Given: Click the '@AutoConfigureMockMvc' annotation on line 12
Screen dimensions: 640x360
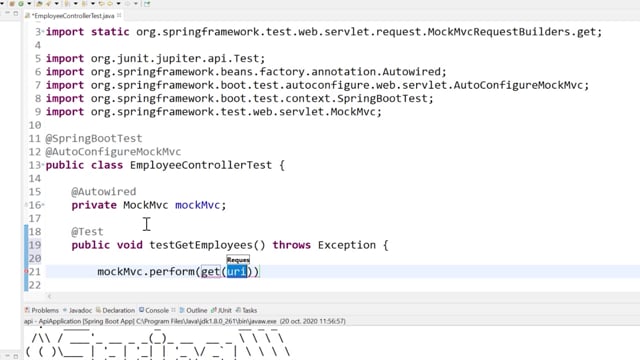Looking at the screenshot, I should pyautogui.click(x=113, y=152).
